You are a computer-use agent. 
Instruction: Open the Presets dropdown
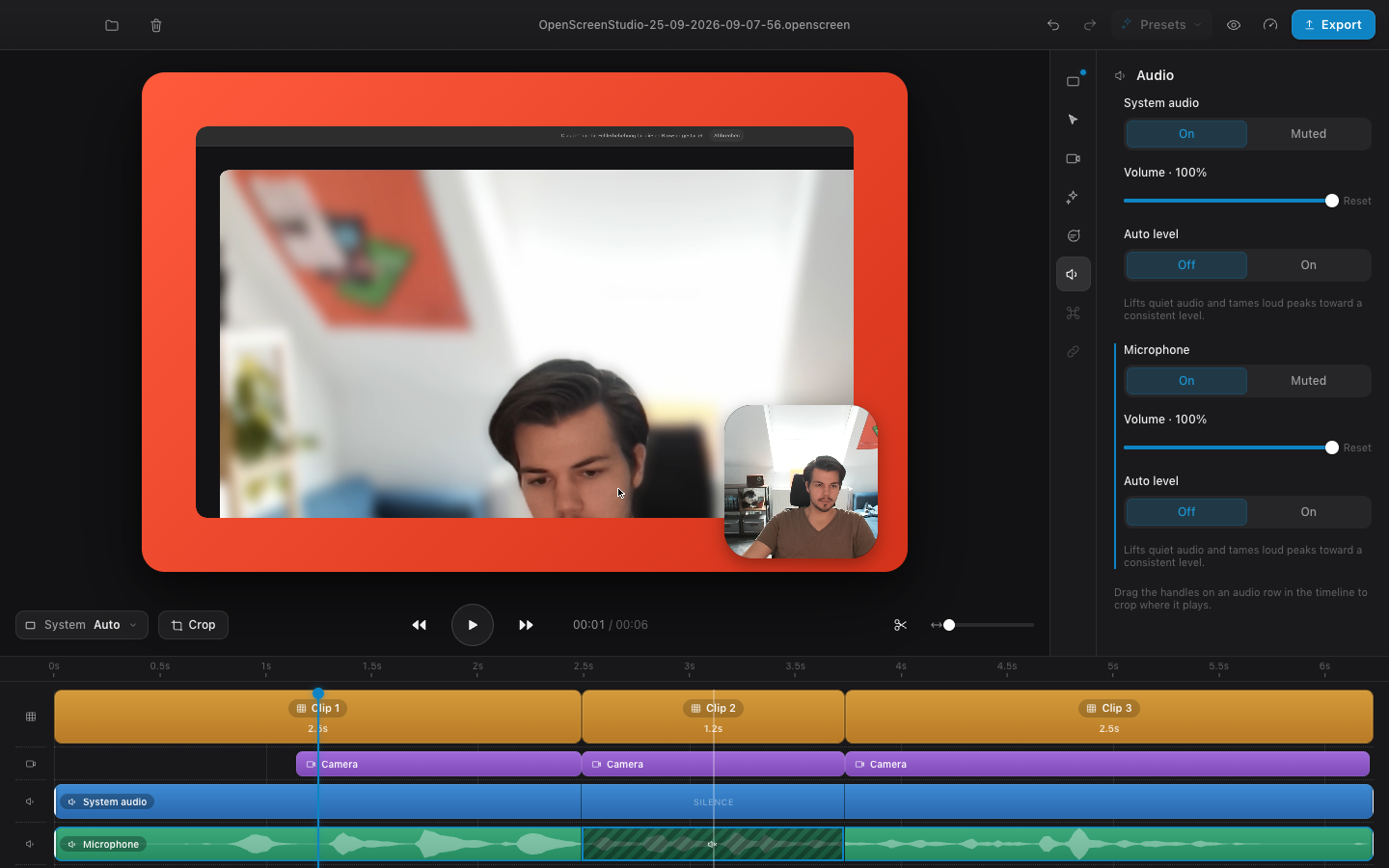1161,25
